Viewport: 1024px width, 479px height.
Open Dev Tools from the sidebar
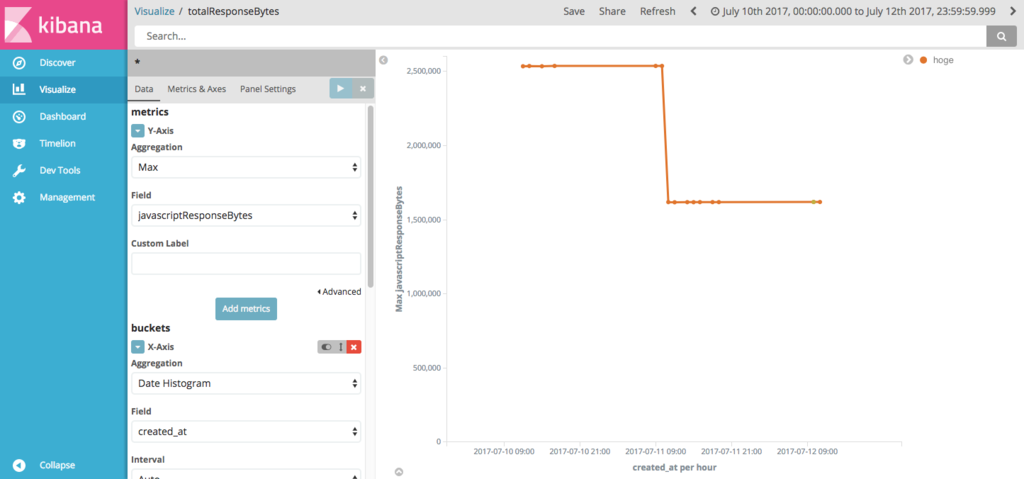tap(63, 170)
